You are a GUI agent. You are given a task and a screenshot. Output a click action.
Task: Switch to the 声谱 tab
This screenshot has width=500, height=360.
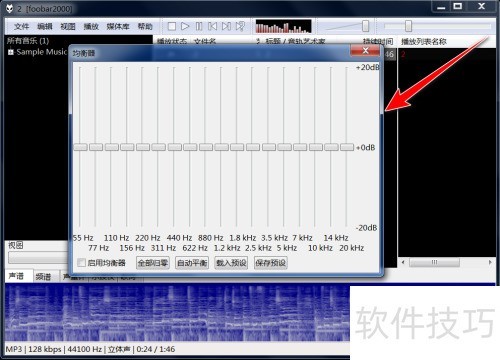click(x=16, y=276)
